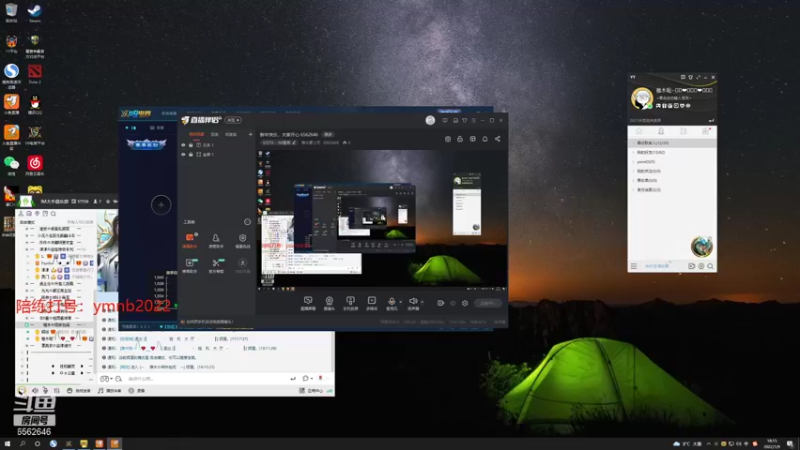Click the profile avatar in the YY window
The image size is (800, 450).
click(642, 98)
